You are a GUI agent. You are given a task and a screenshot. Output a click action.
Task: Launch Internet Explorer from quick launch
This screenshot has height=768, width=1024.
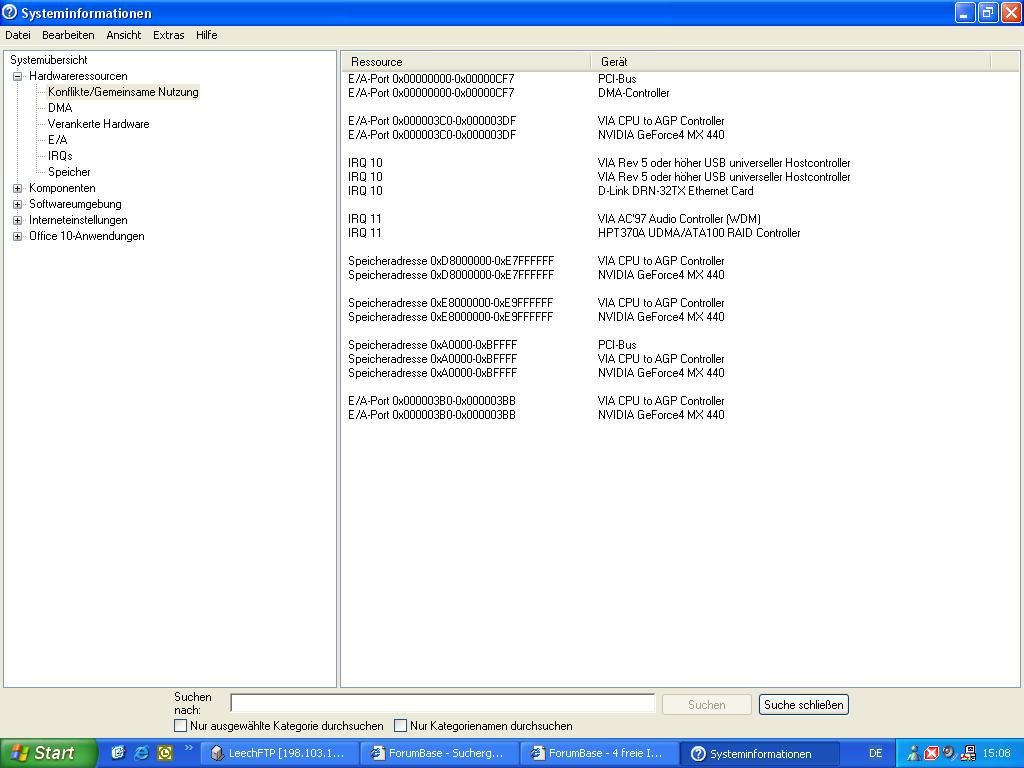[141, 753]
